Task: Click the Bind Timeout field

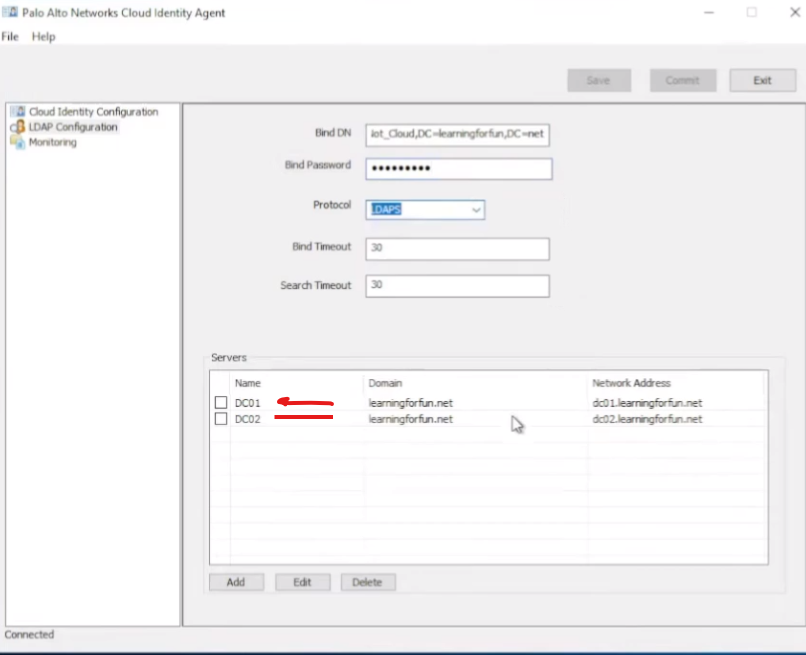Action: pyautogui.click(x=457, y=249)
